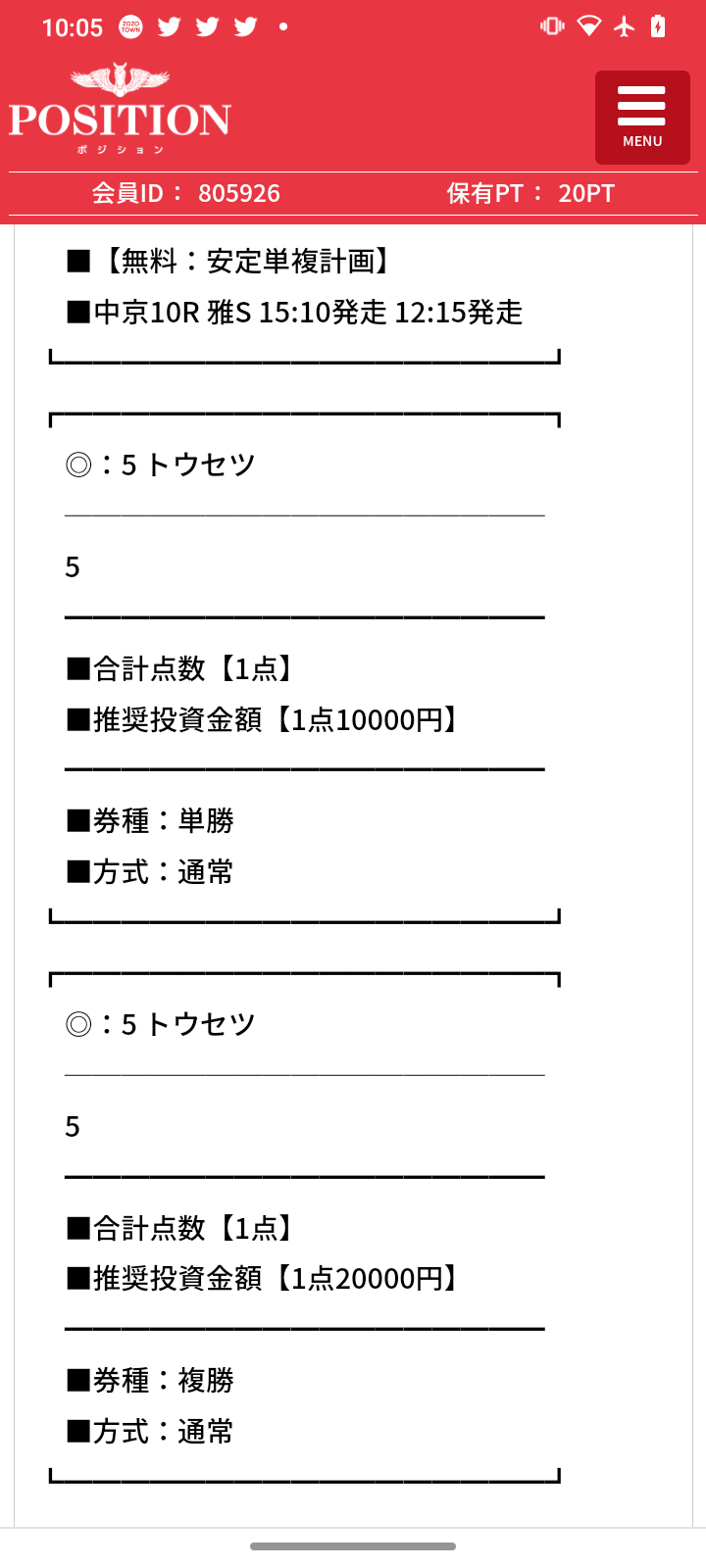Tap the battery charging status icon
This screenshot has width=706, height=1568.
[x=658, y=26]
